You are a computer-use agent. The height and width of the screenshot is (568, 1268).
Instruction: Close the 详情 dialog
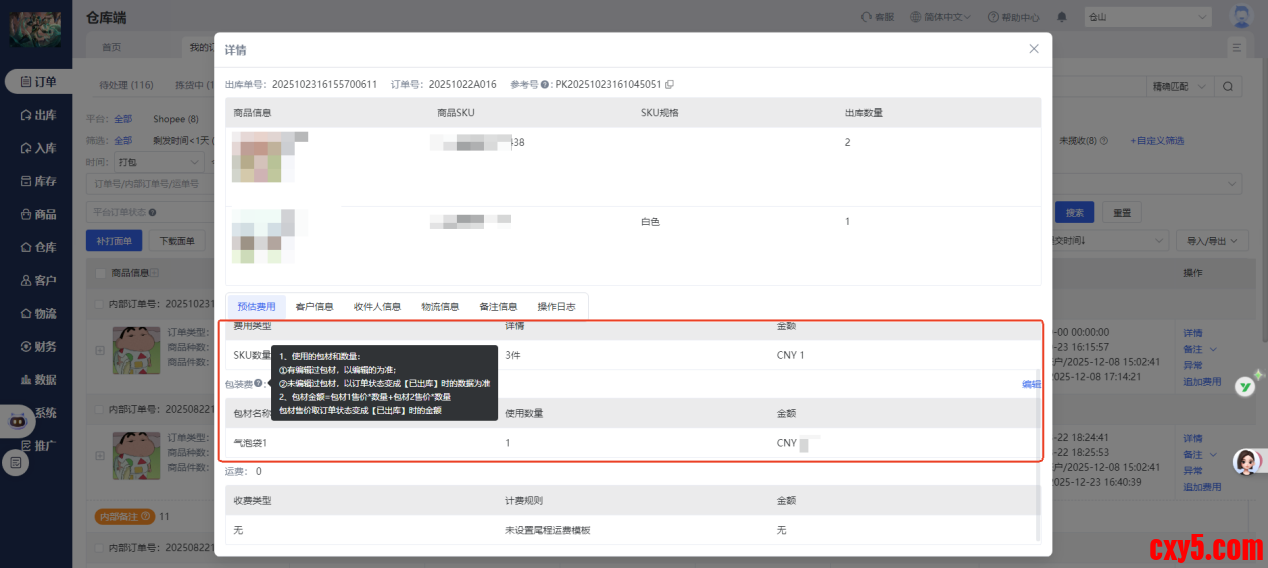point(1034,49)
